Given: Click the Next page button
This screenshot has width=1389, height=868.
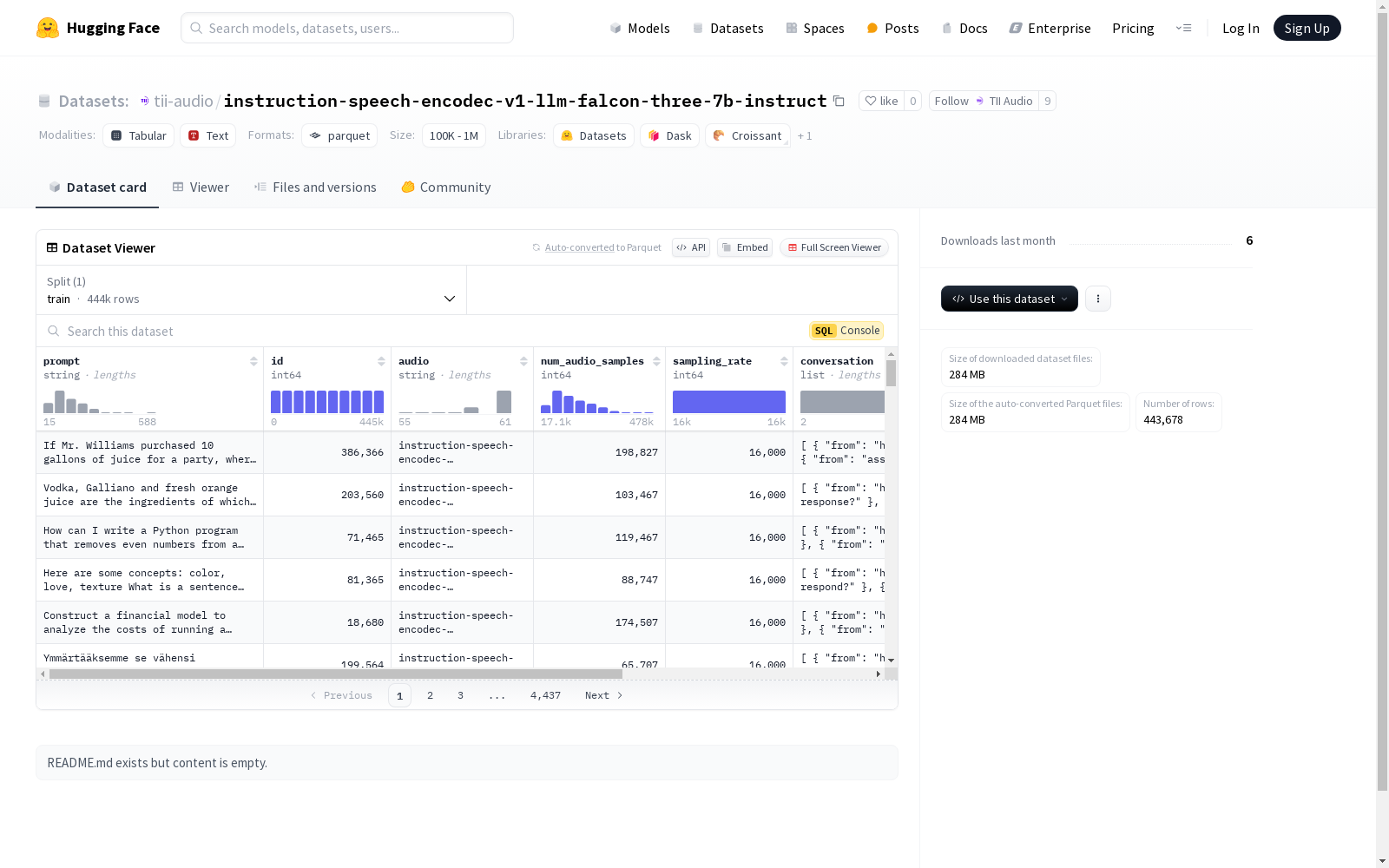Looking at the screenshot, I should tap(603, 695).
